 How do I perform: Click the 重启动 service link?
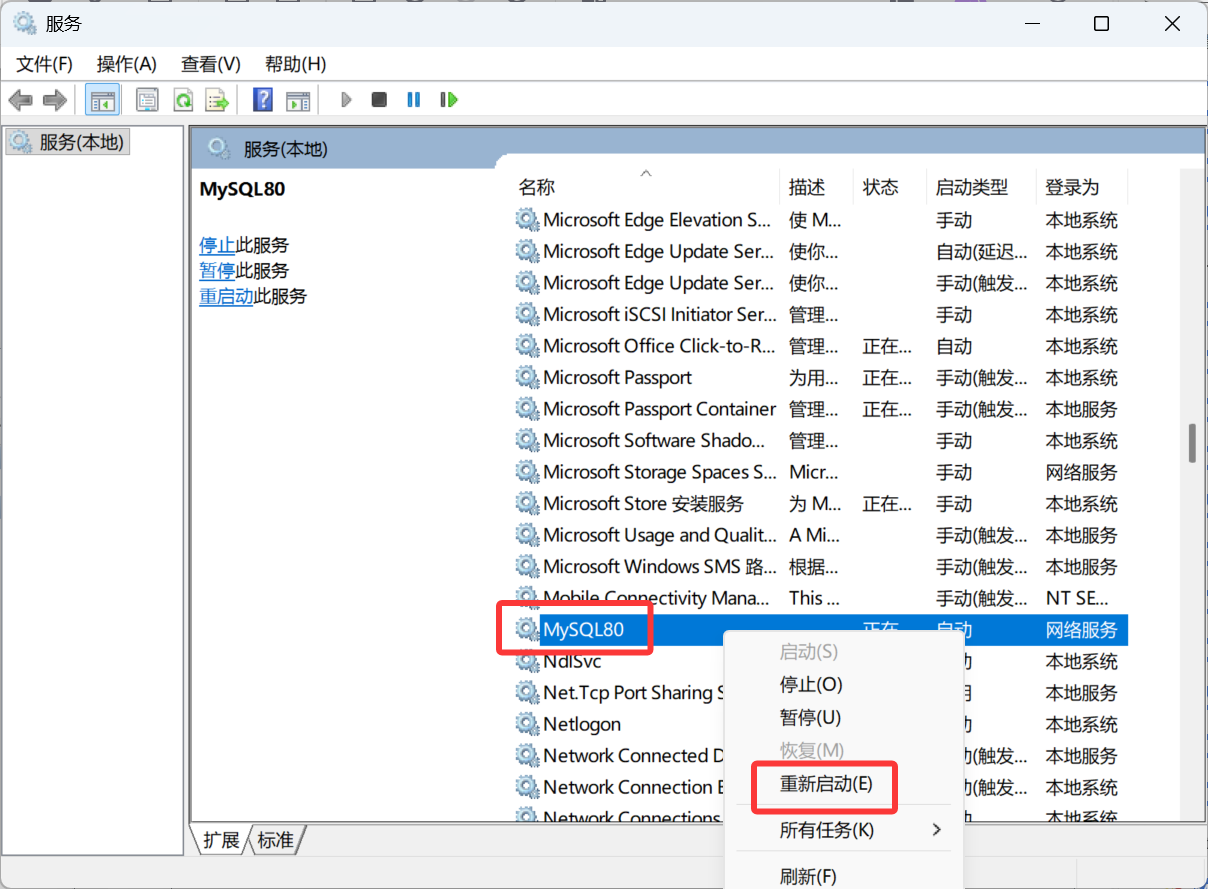[227, 296]
